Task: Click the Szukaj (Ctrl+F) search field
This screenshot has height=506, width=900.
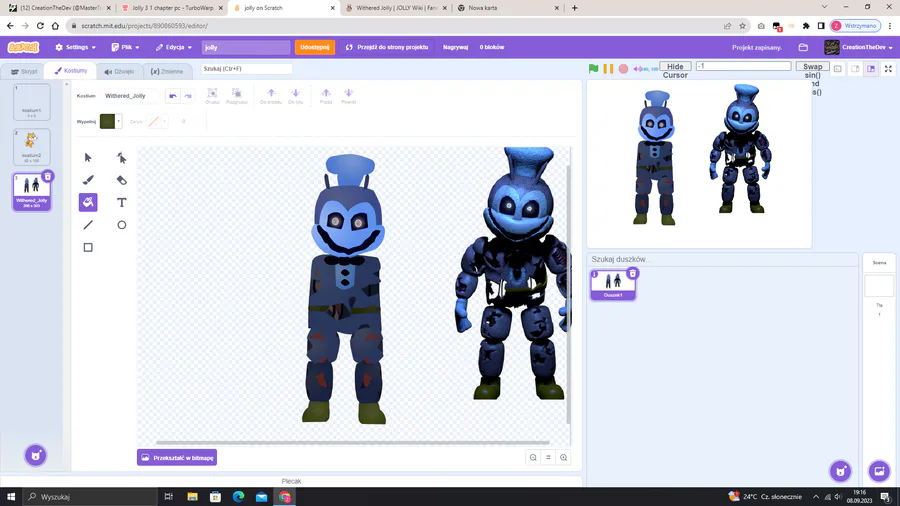Action: (x=246, y=68)
